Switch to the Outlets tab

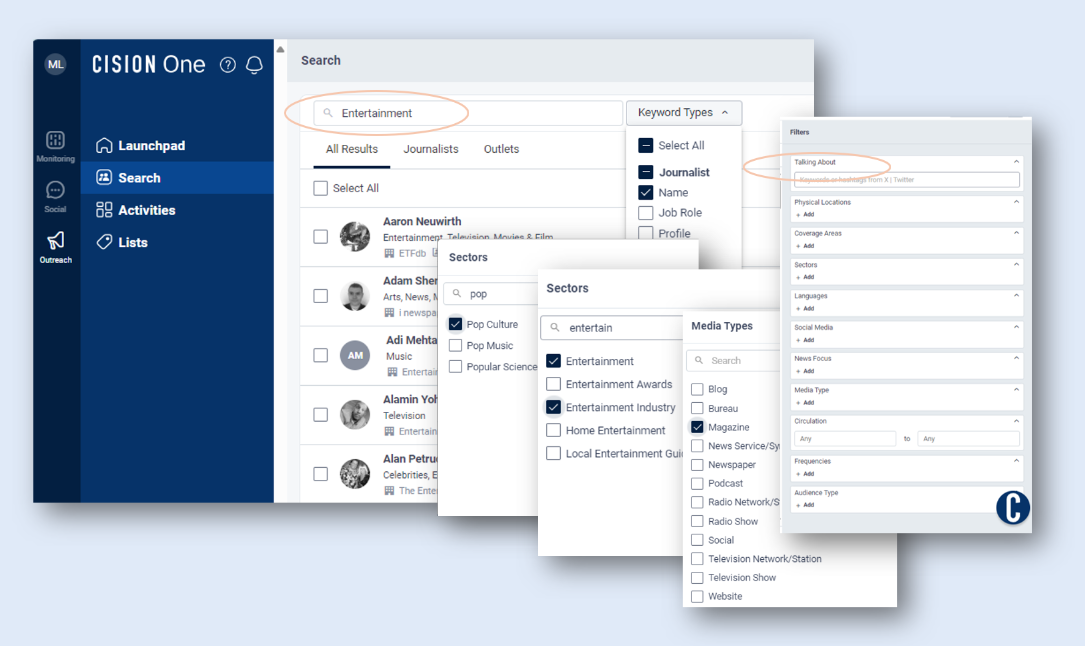[501, 149]
